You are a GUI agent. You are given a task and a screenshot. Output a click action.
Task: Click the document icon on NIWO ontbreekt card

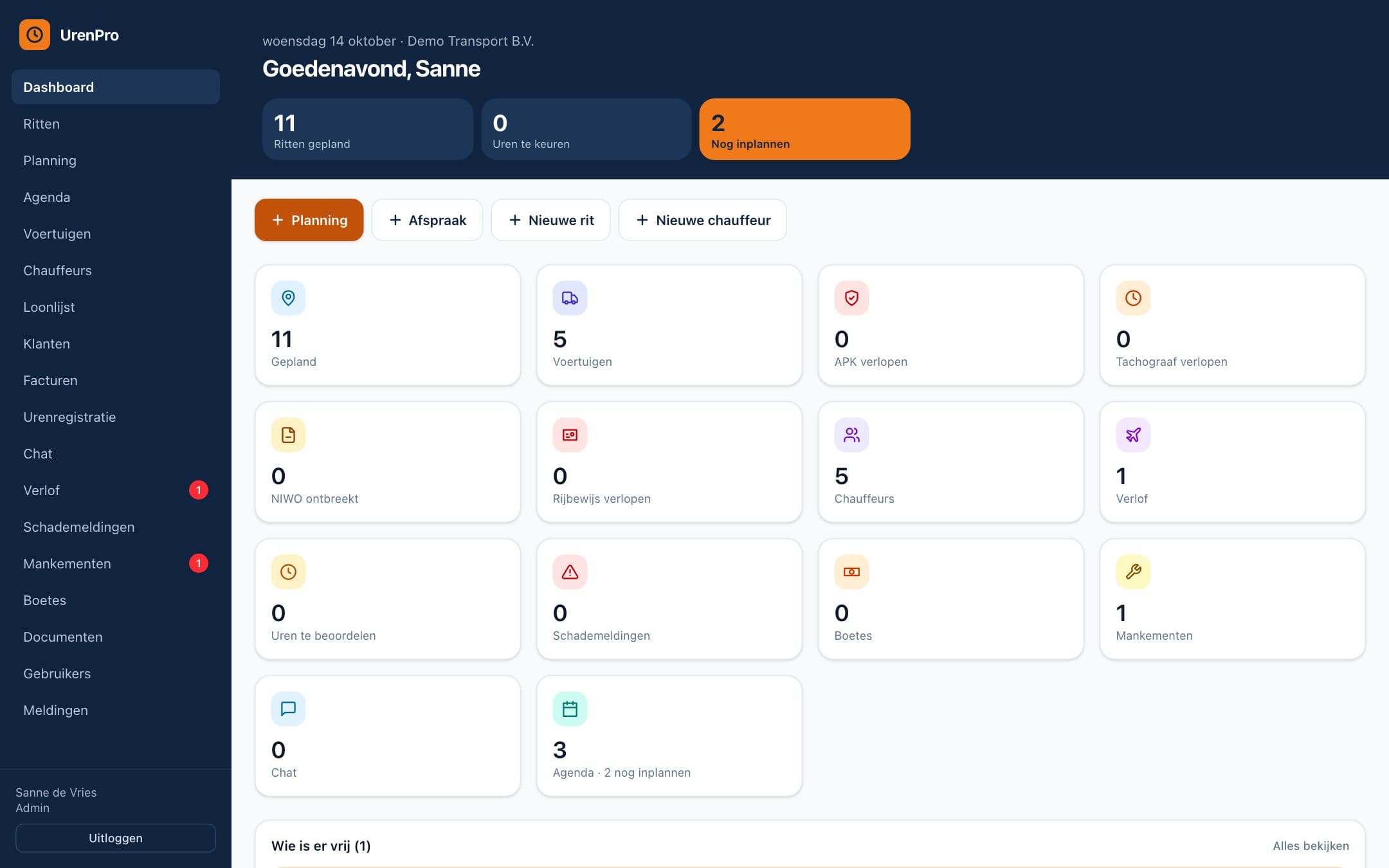(288, 435)
